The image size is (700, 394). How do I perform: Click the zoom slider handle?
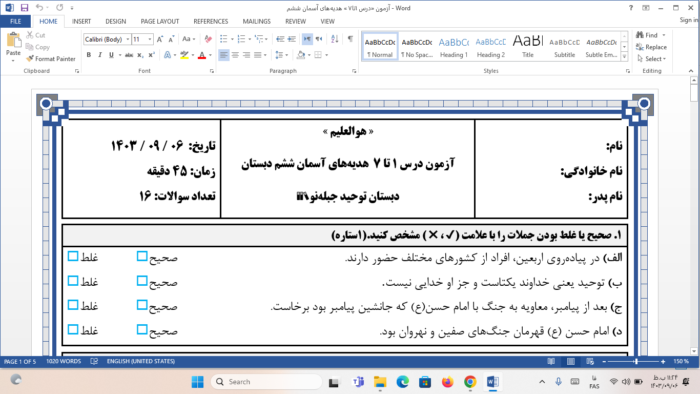(x=636, y=361)
